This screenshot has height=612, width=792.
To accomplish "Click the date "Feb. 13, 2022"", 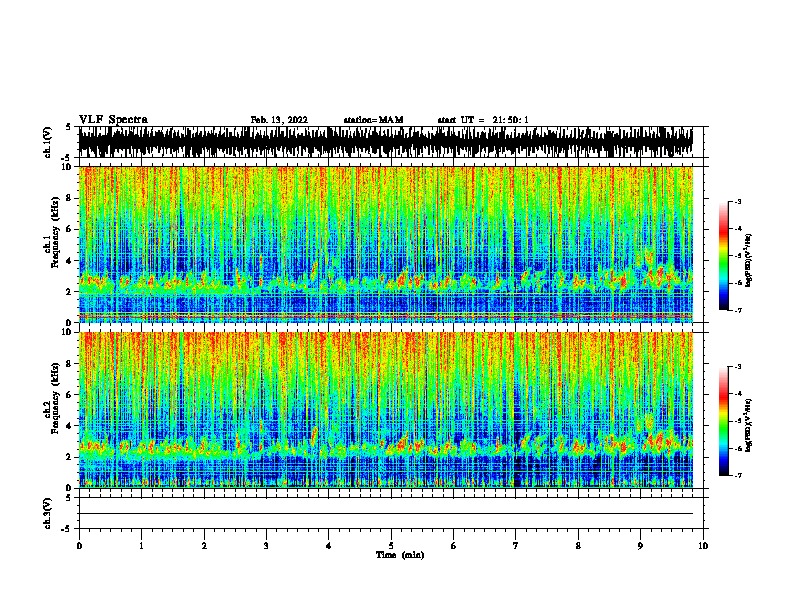I will (279, 120).
